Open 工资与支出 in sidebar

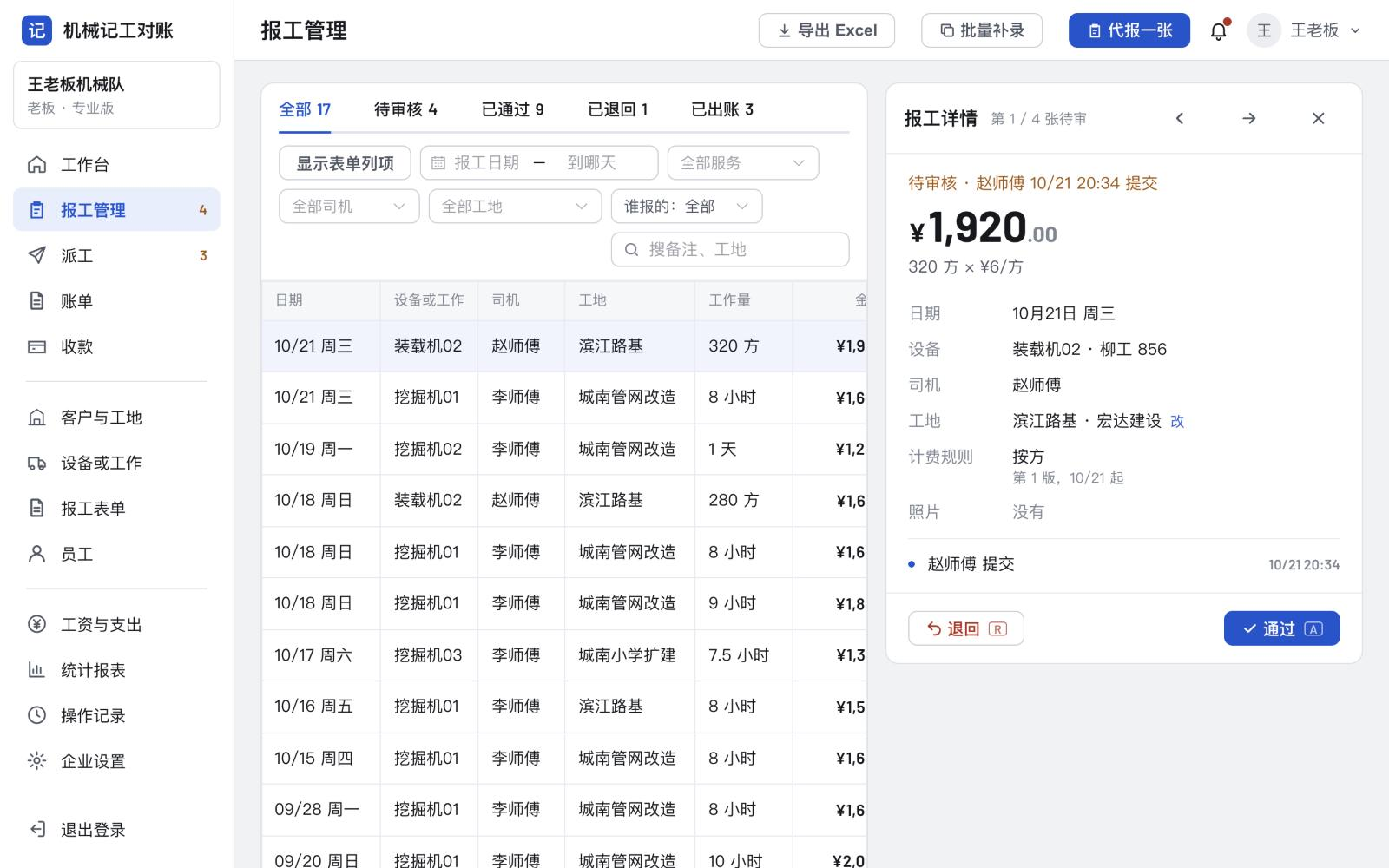coord(116,625)
